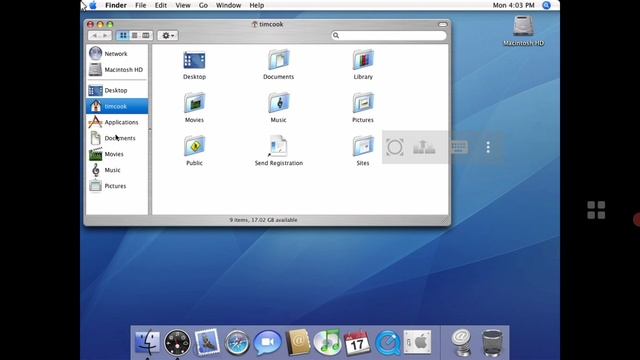
Task: Select Macintosh HD in the sidebar
Action: coord(117,70)
